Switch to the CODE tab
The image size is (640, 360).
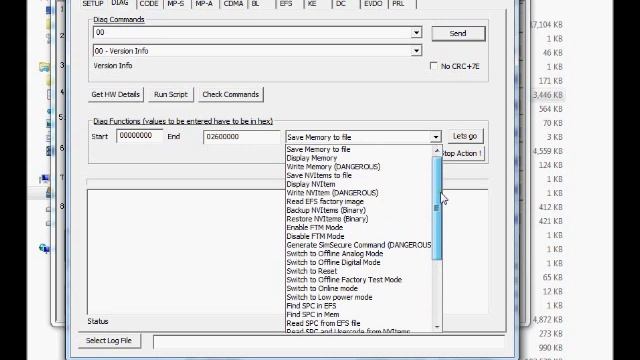click(x=149, y=4)
